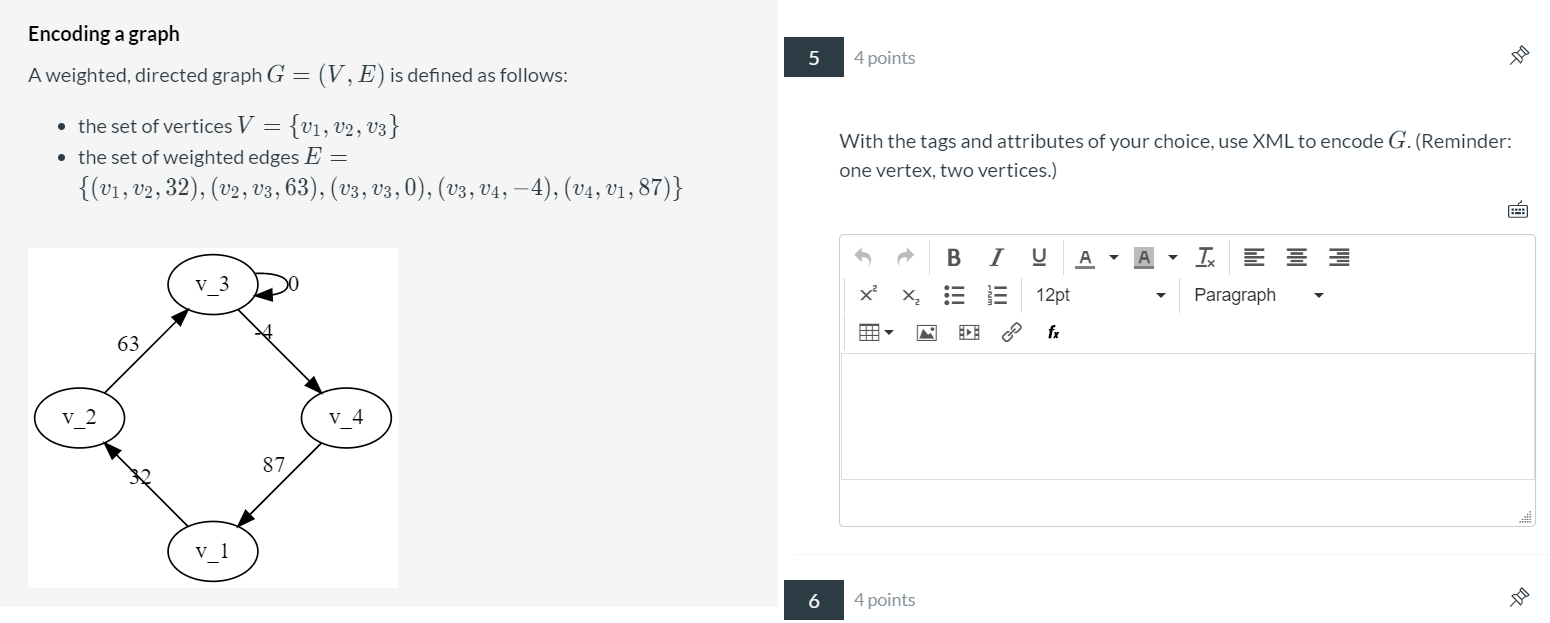Open the math equation (fx) editor
Screen dimensions: 1550x623
click(1052, 332)
